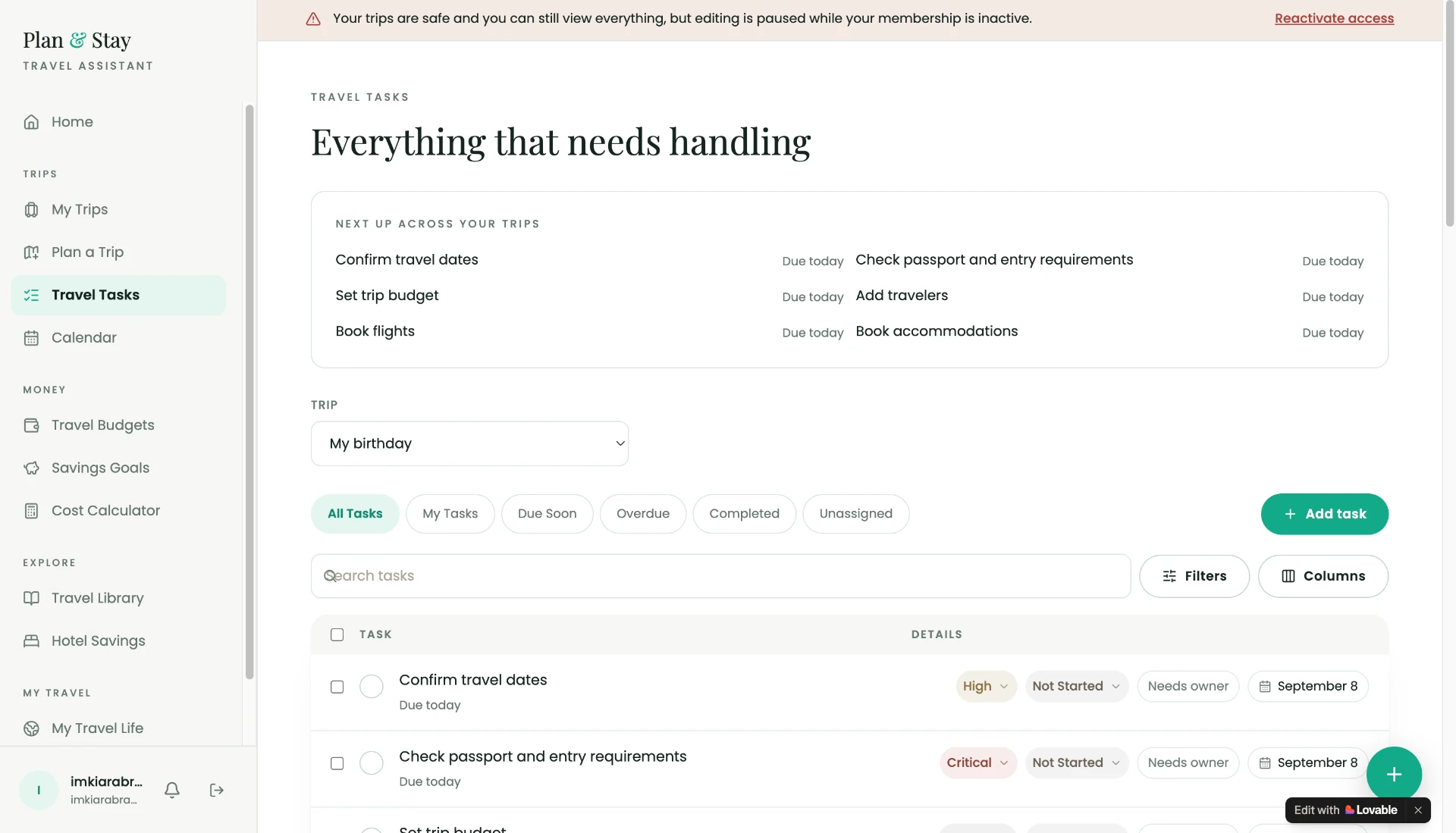Screen dimensions: 1456x833
Task: Open the Columns button
Action: point(1323,576)
